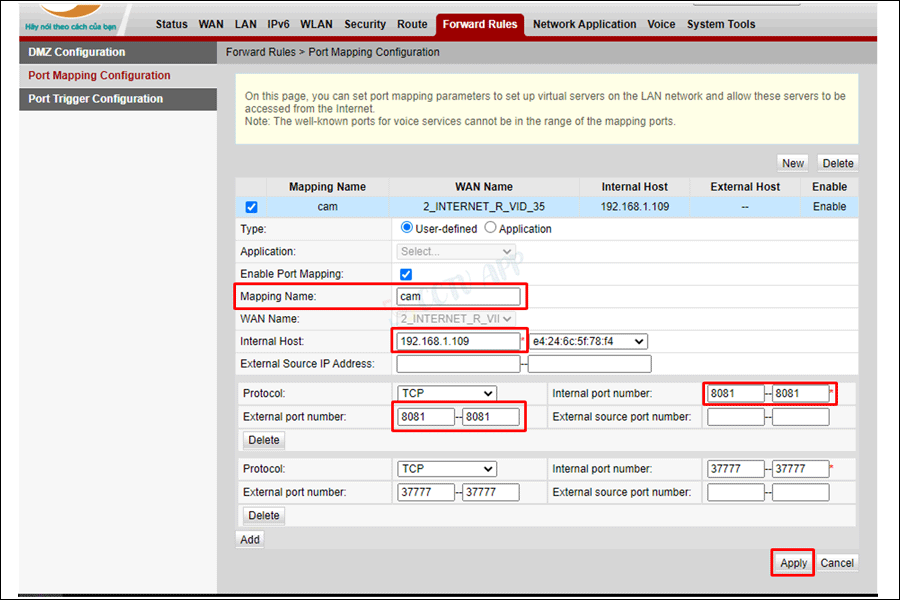The height and width of the screenshot is (600, 900).
Task: Click the Mapping Name input field
Action: point(458,296)
